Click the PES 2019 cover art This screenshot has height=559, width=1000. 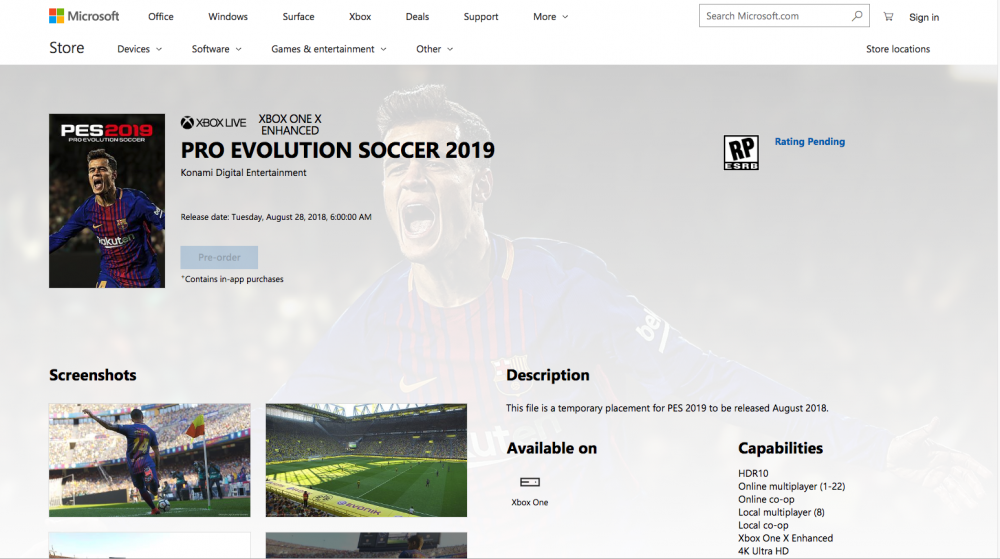107,200
